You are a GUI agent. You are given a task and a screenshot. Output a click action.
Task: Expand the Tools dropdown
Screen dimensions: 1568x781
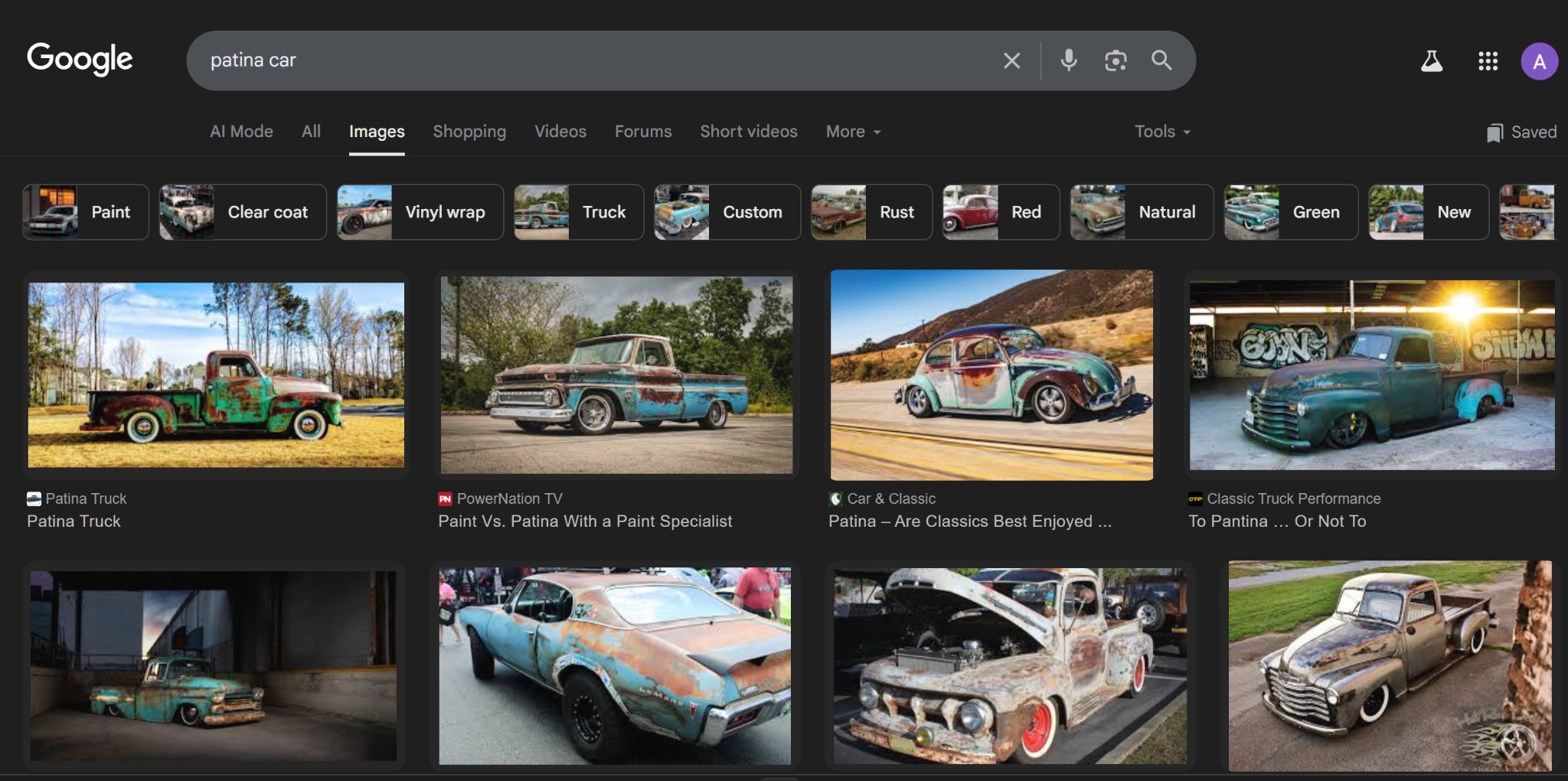point(1162,132)
